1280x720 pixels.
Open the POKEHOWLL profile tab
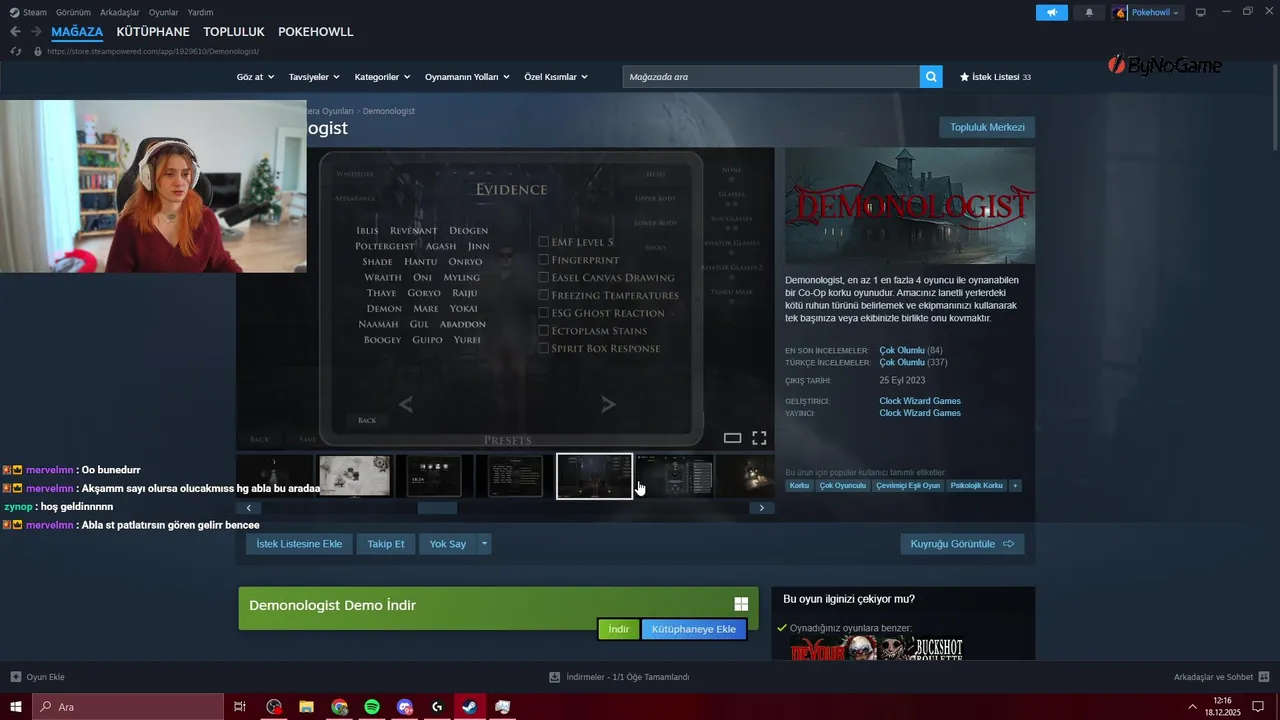click(316, 32)
